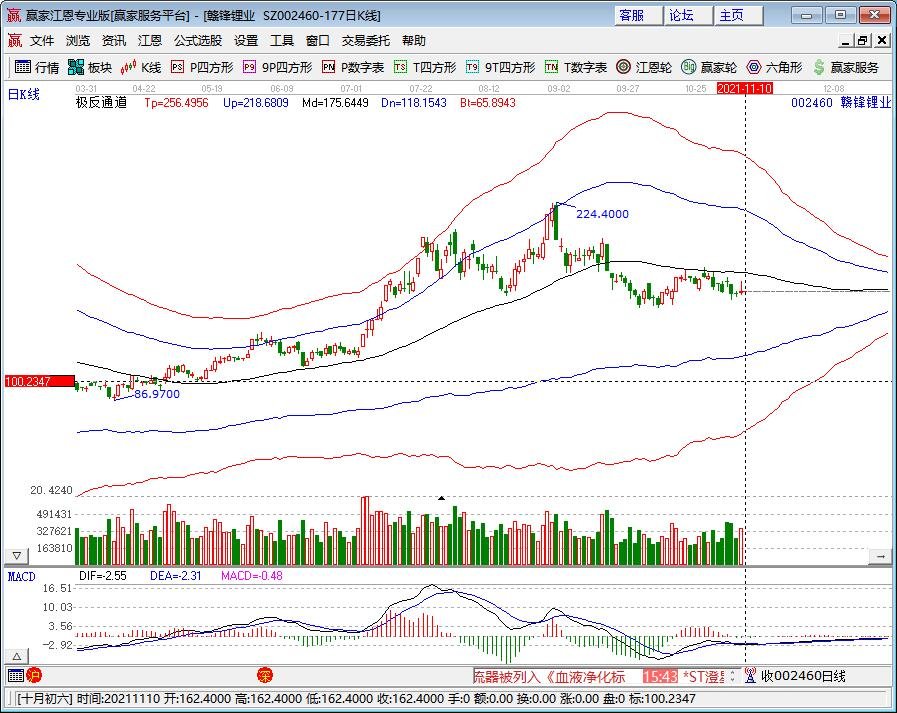Open the 公式选股 menu

[198, 41]
